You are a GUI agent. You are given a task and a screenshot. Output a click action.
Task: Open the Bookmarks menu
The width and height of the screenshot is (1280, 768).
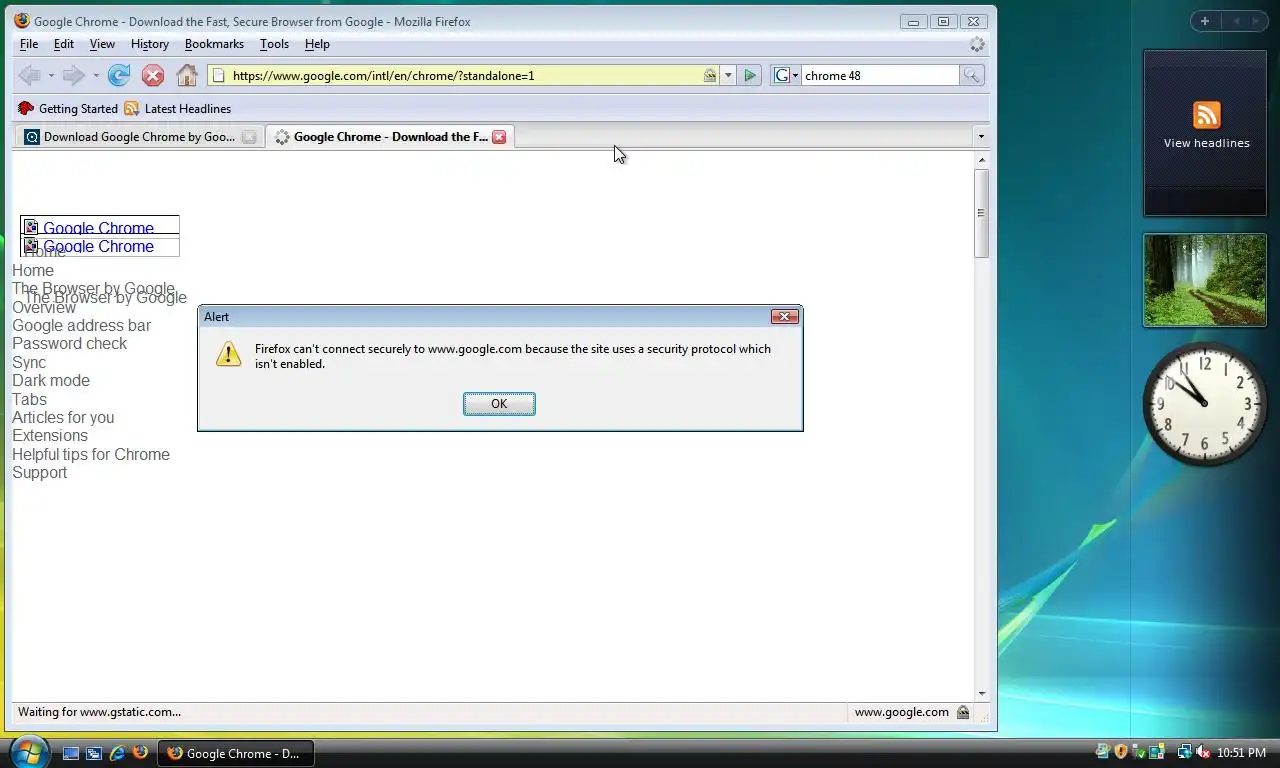pyautogui.click(x=214, y=44)
